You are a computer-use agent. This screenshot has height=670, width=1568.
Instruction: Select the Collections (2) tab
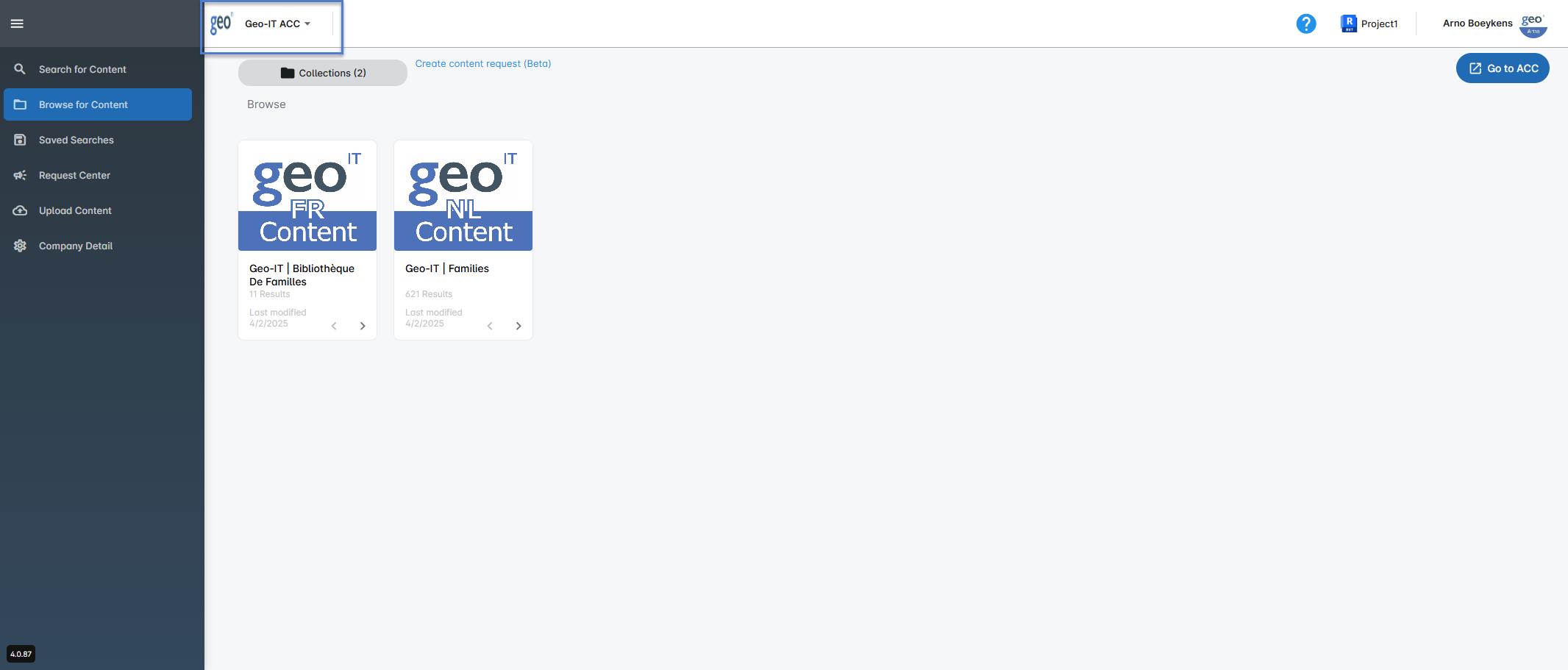coord(322,73)
